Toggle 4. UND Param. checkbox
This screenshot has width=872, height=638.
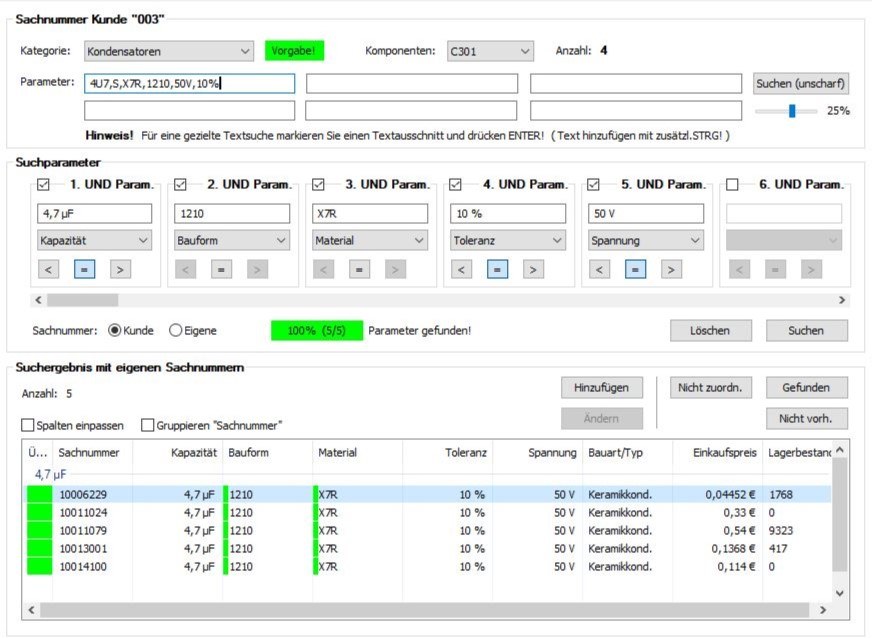pos(455,184)
